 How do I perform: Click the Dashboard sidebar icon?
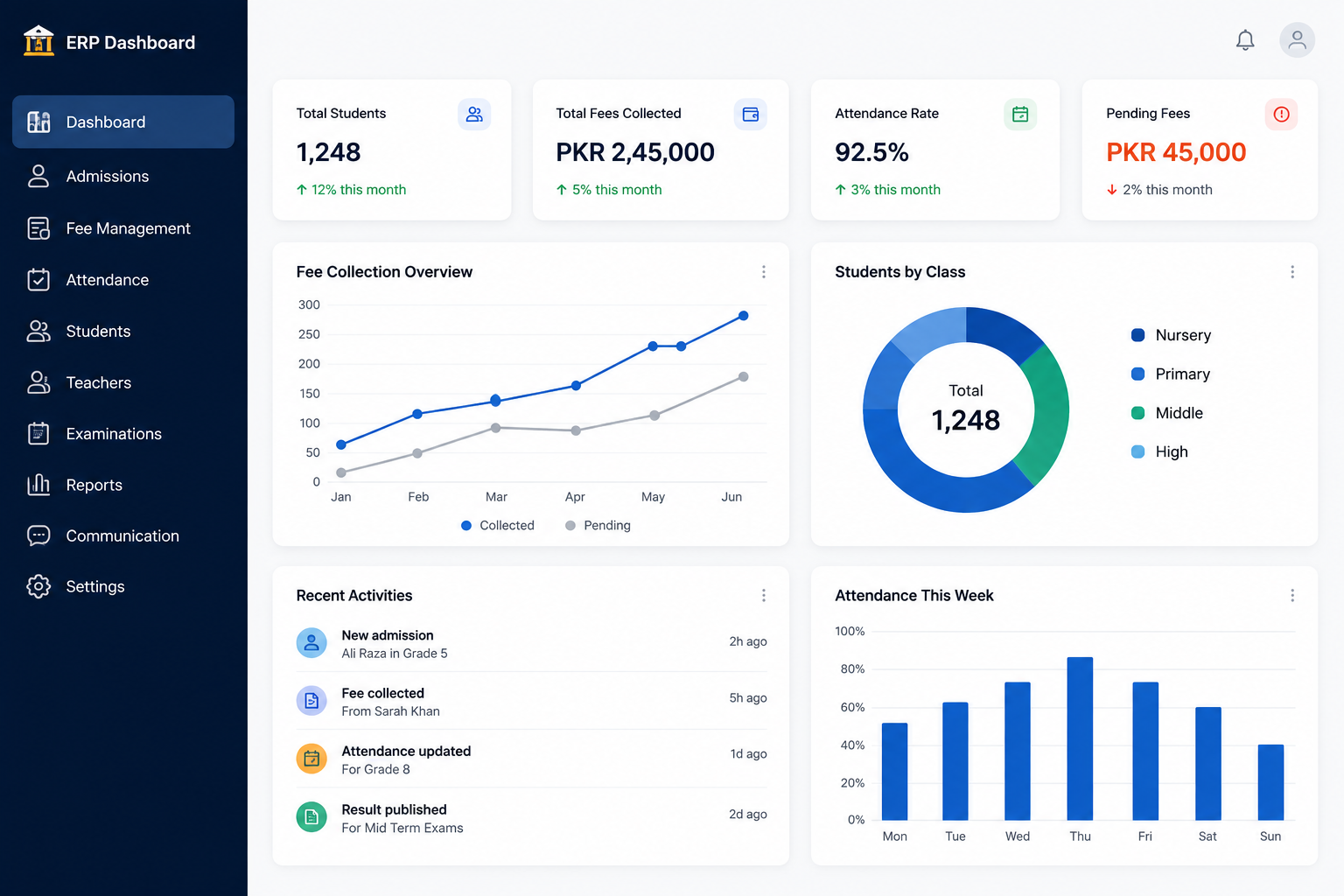coord(38,122)
